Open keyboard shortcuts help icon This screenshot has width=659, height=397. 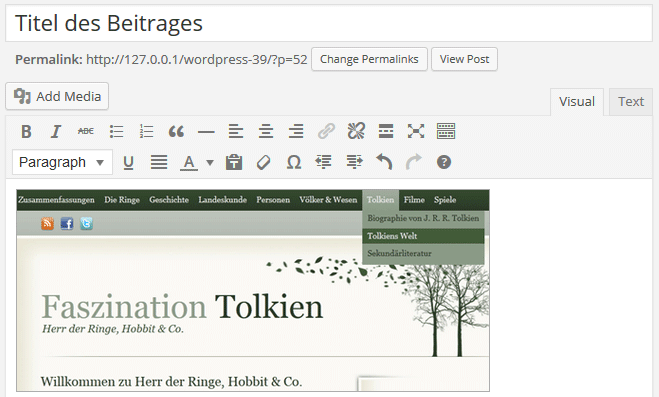click(444, 162)
